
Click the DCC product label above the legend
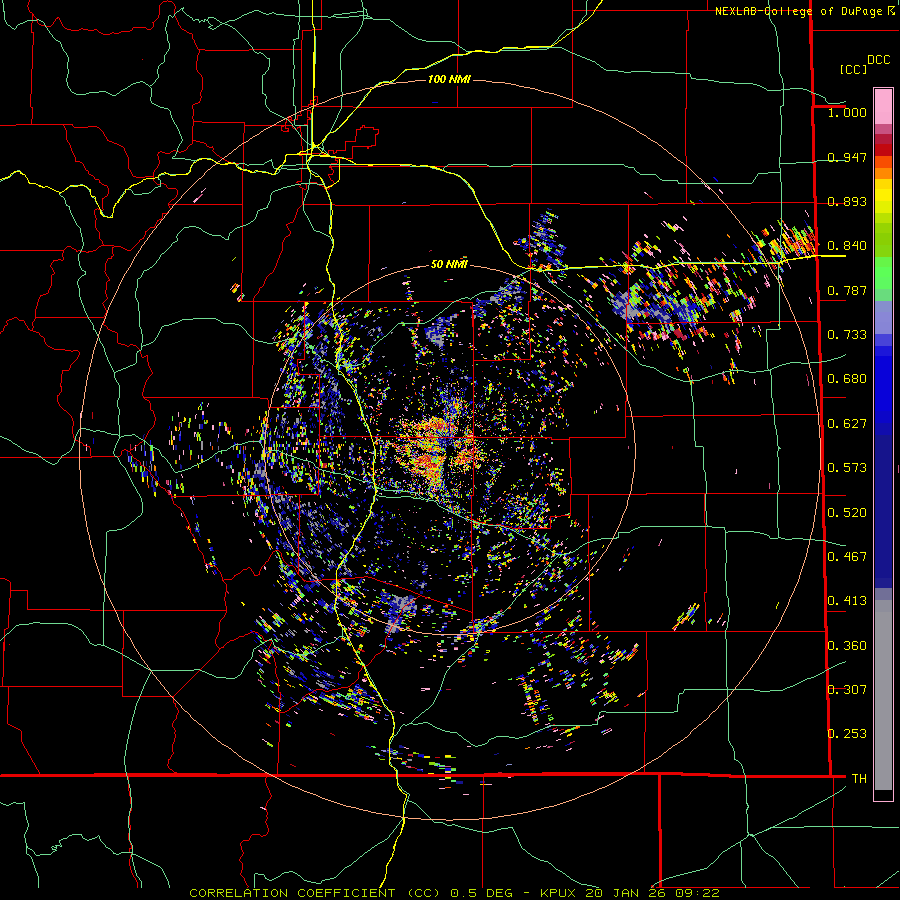pyautogui.click(x=878, y=60)
